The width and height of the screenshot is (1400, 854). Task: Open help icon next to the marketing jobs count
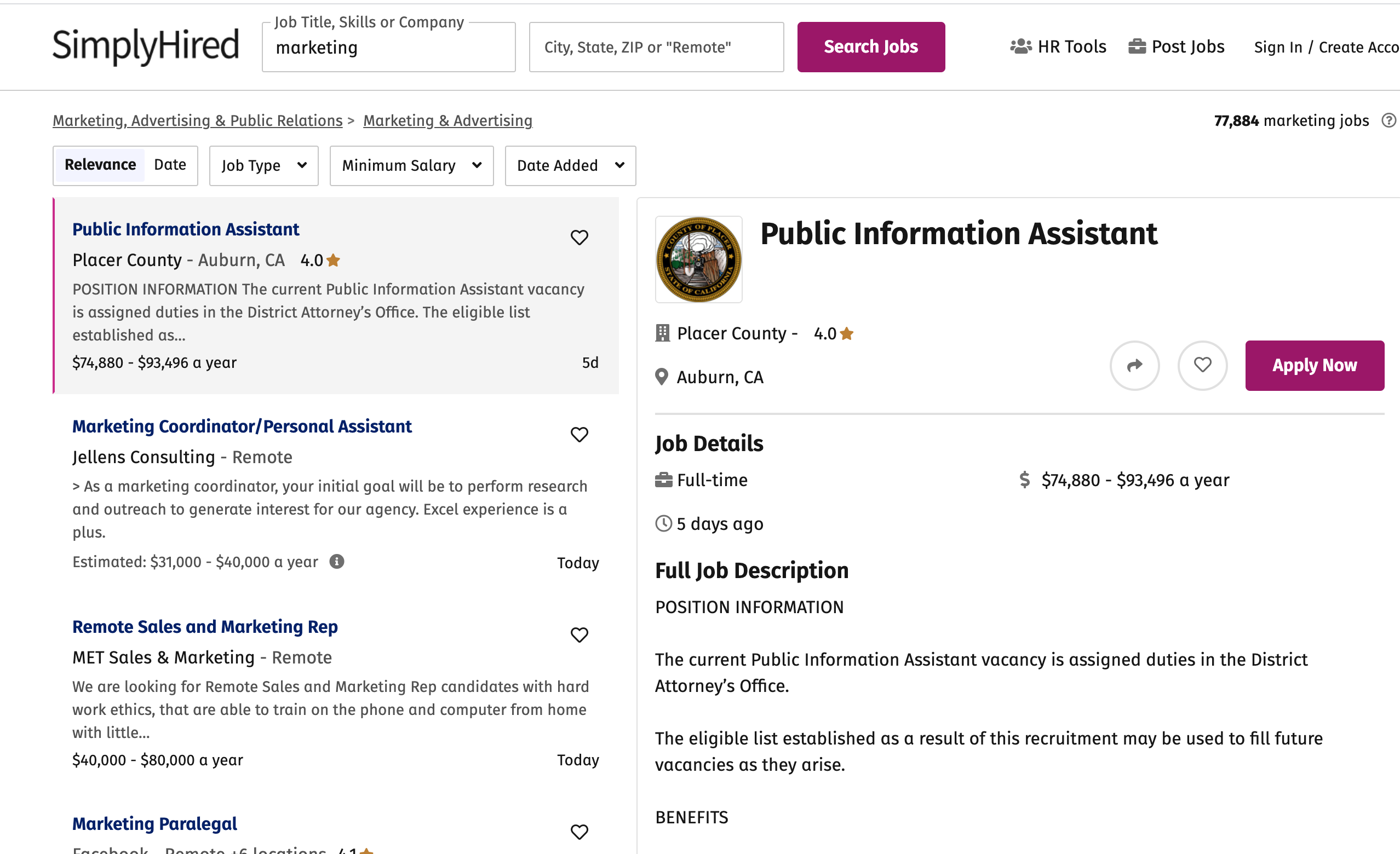click(1388, 120)
